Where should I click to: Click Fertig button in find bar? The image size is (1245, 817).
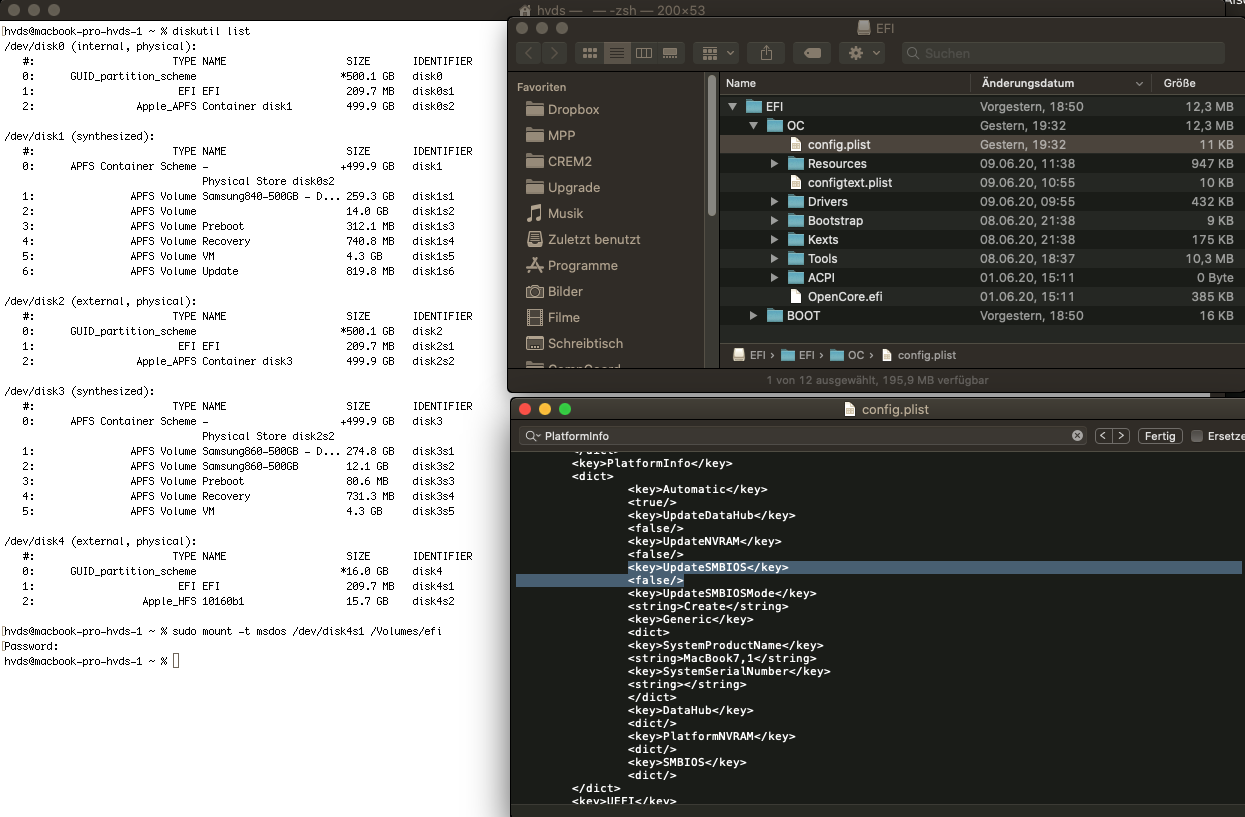pyautogui.click(x=1160, y=436)
